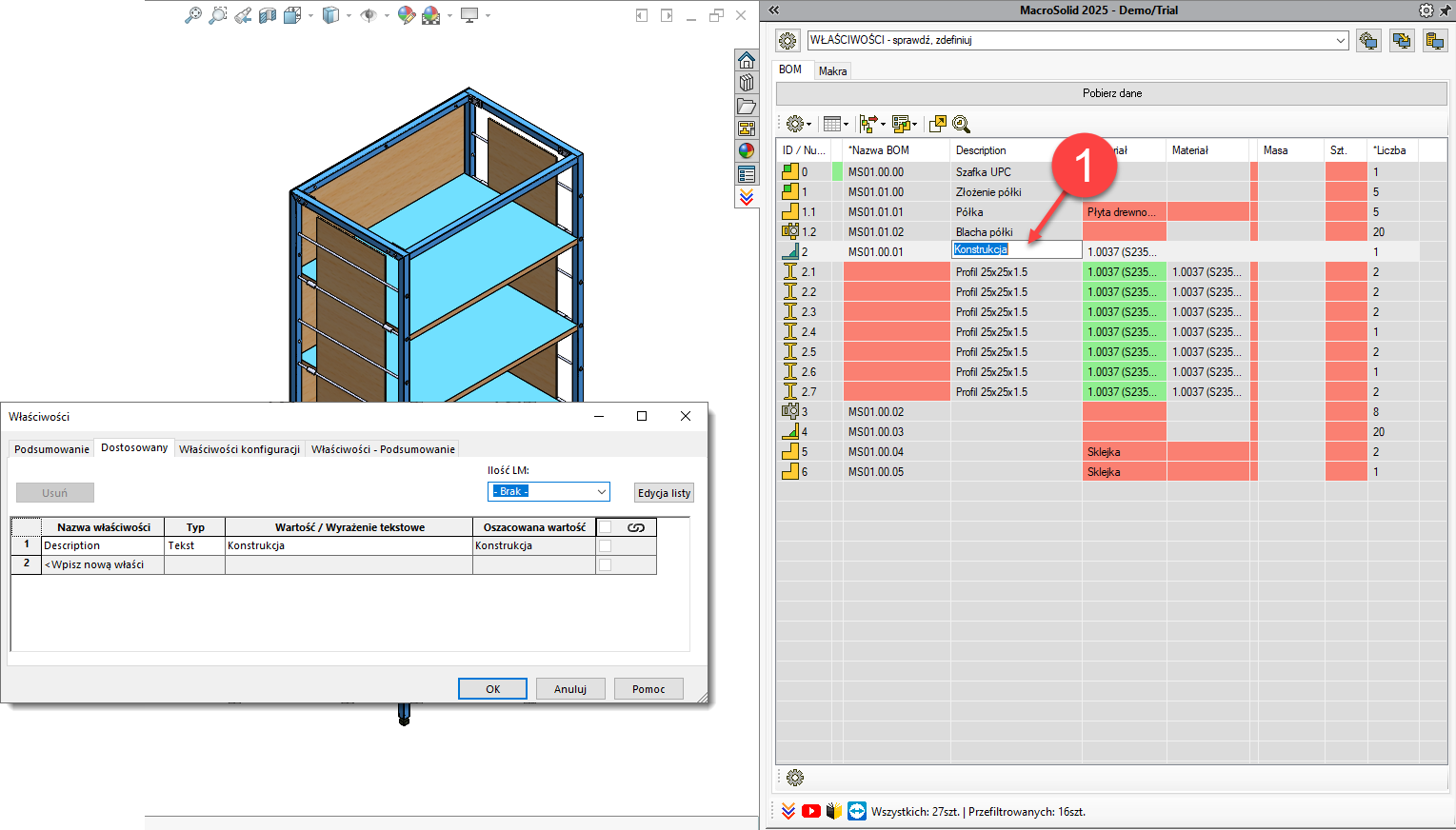1456x830 pixels.
Task: Open the Edit Appearance tool
Action: click(407, 15)
